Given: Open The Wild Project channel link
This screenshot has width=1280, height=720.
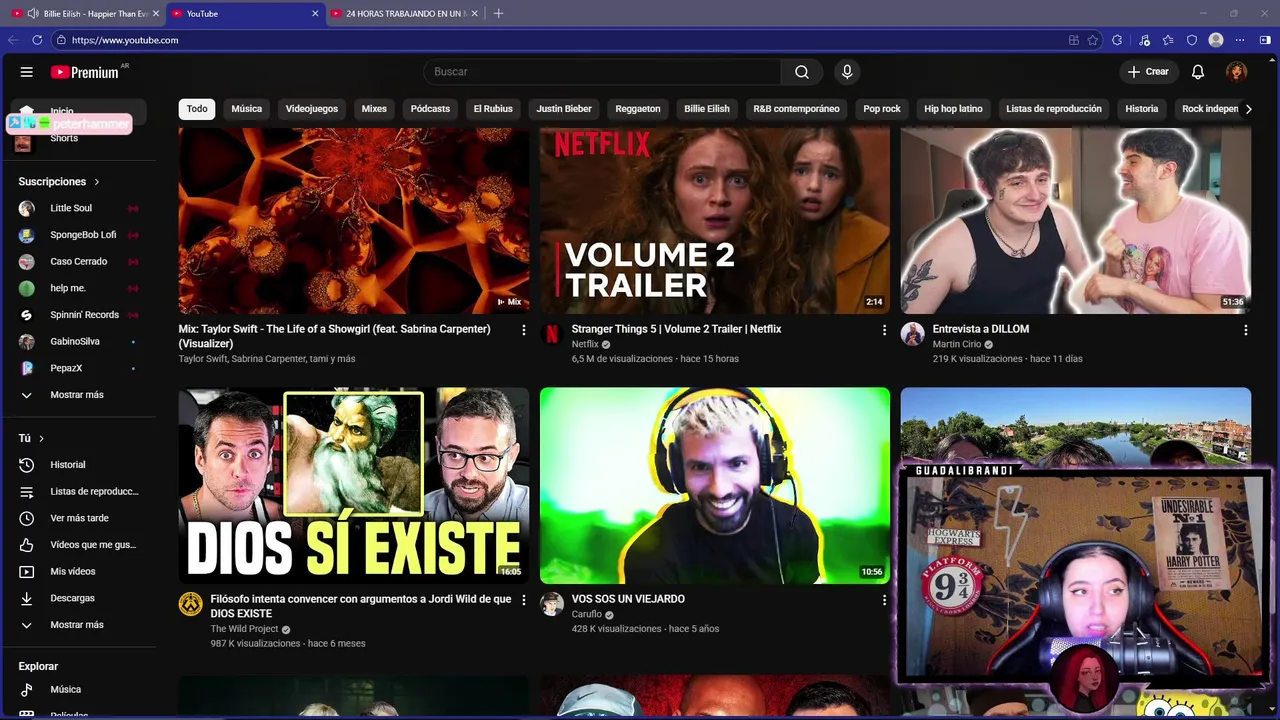Looking at the screenshot, I should click(244, 629).
